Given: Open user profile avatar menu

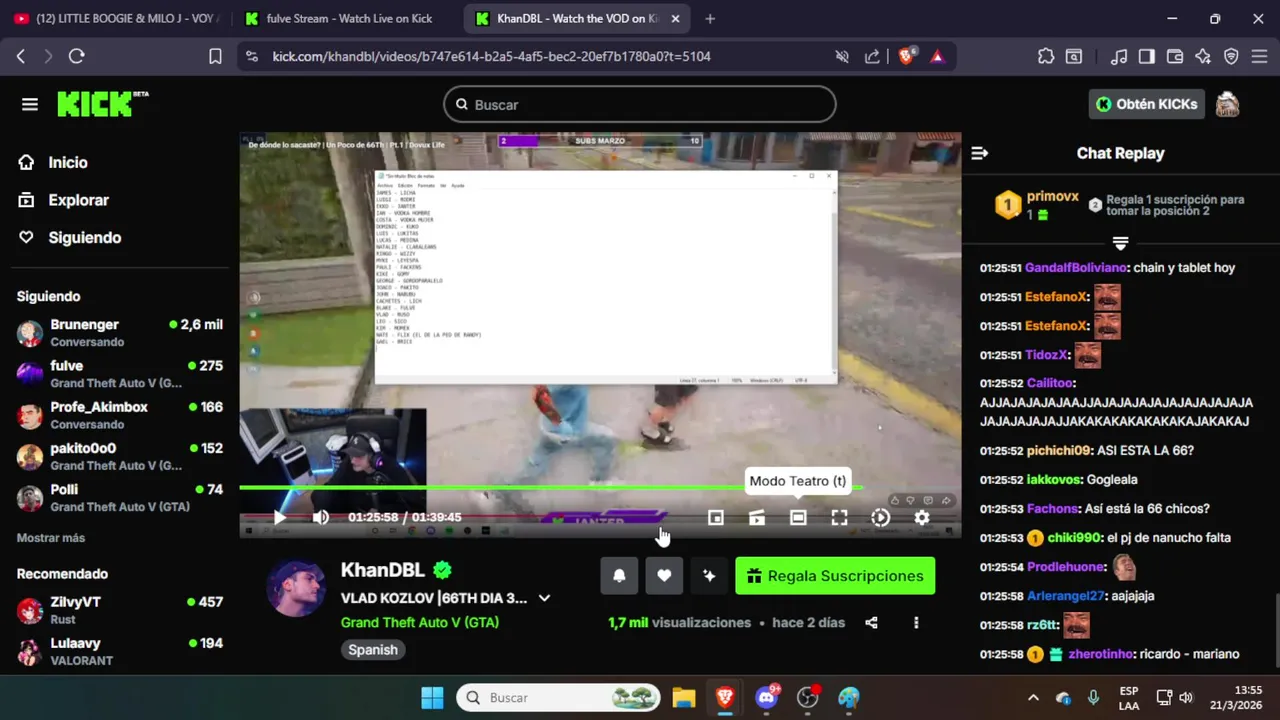Looking at the screenshot, I should coord(1227,104).
